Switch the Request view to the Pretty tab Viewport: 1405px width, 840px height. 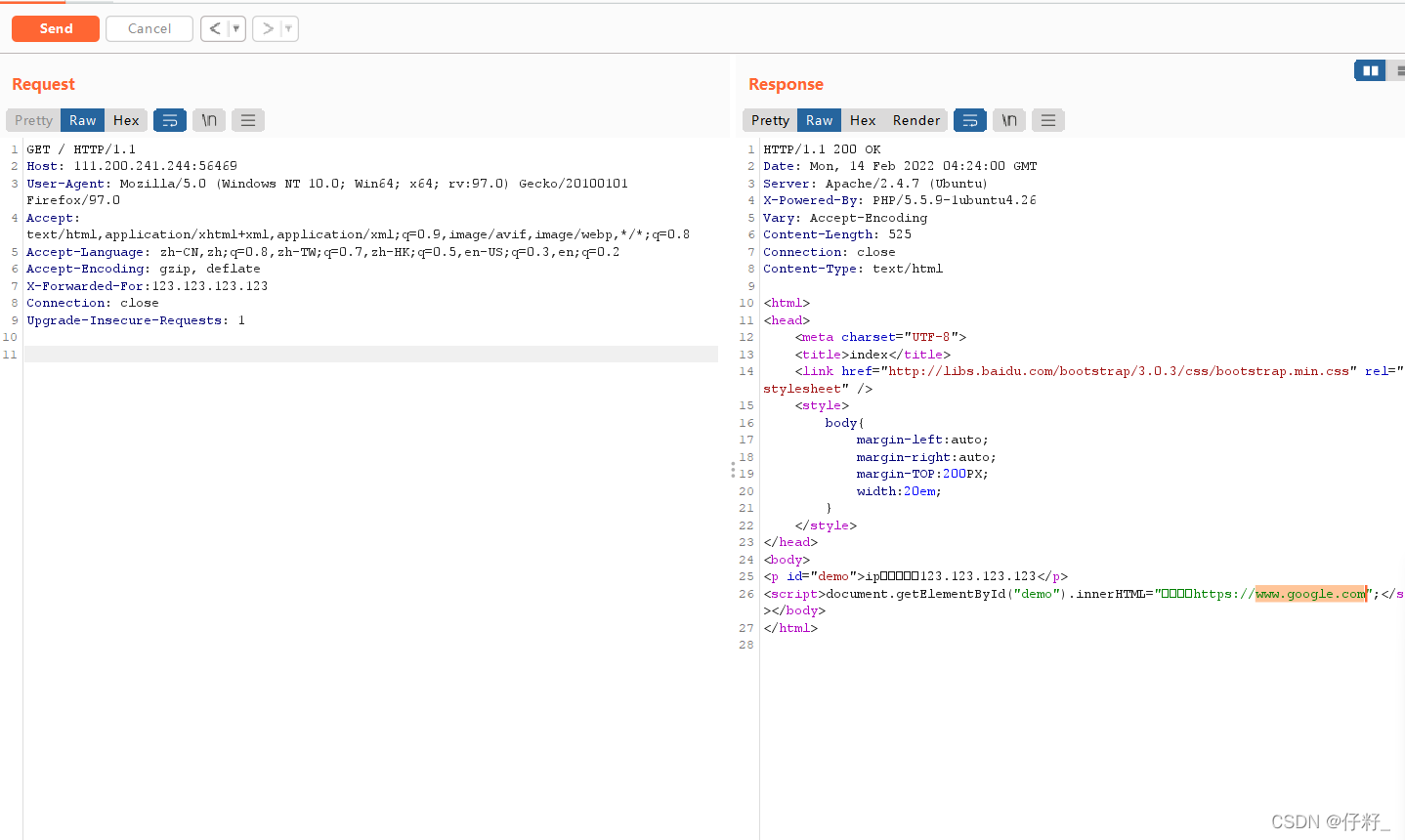(33, 120)
